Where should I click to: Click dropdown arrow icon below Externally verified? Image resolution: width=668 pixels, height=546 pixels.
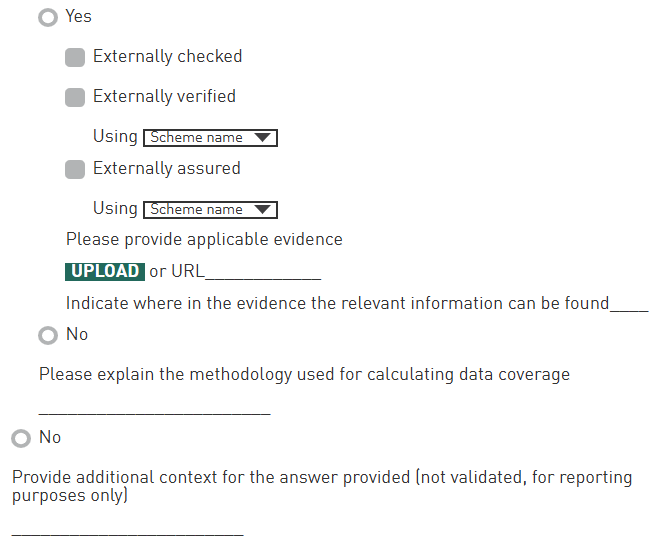[263, 138]
